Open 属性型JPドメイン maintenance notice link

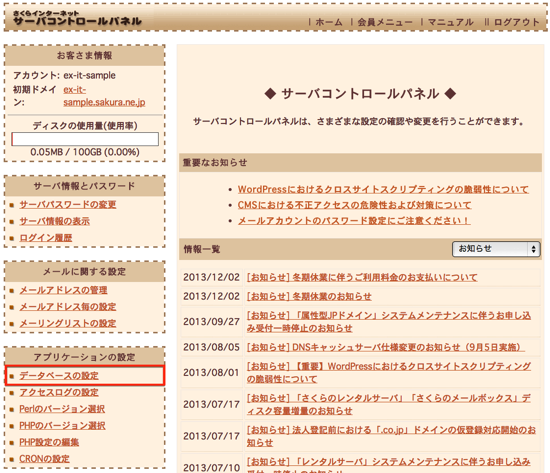click(x=389, y=322)
